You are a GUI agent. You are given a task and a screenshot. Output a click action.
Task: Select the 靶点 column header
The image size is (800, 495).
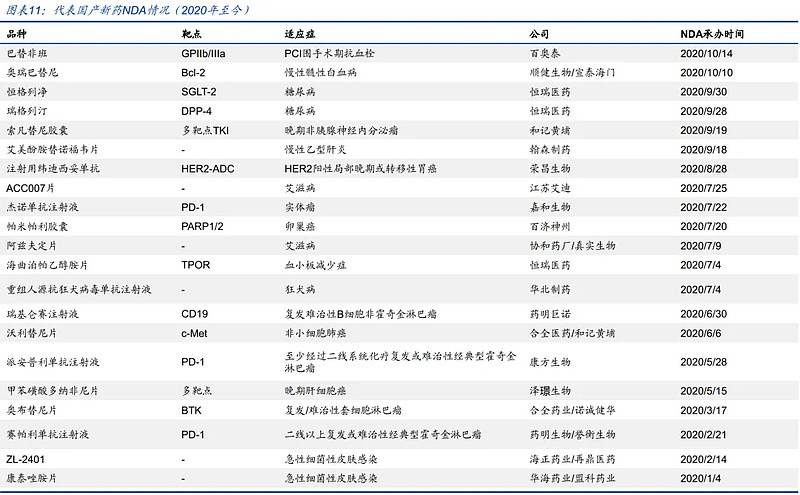[x=191, y=34]
